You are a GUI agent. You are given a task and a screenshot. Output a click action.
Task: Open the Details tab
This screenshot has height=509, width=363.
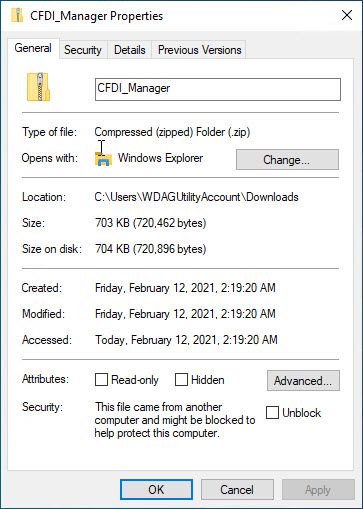[130, 50]
